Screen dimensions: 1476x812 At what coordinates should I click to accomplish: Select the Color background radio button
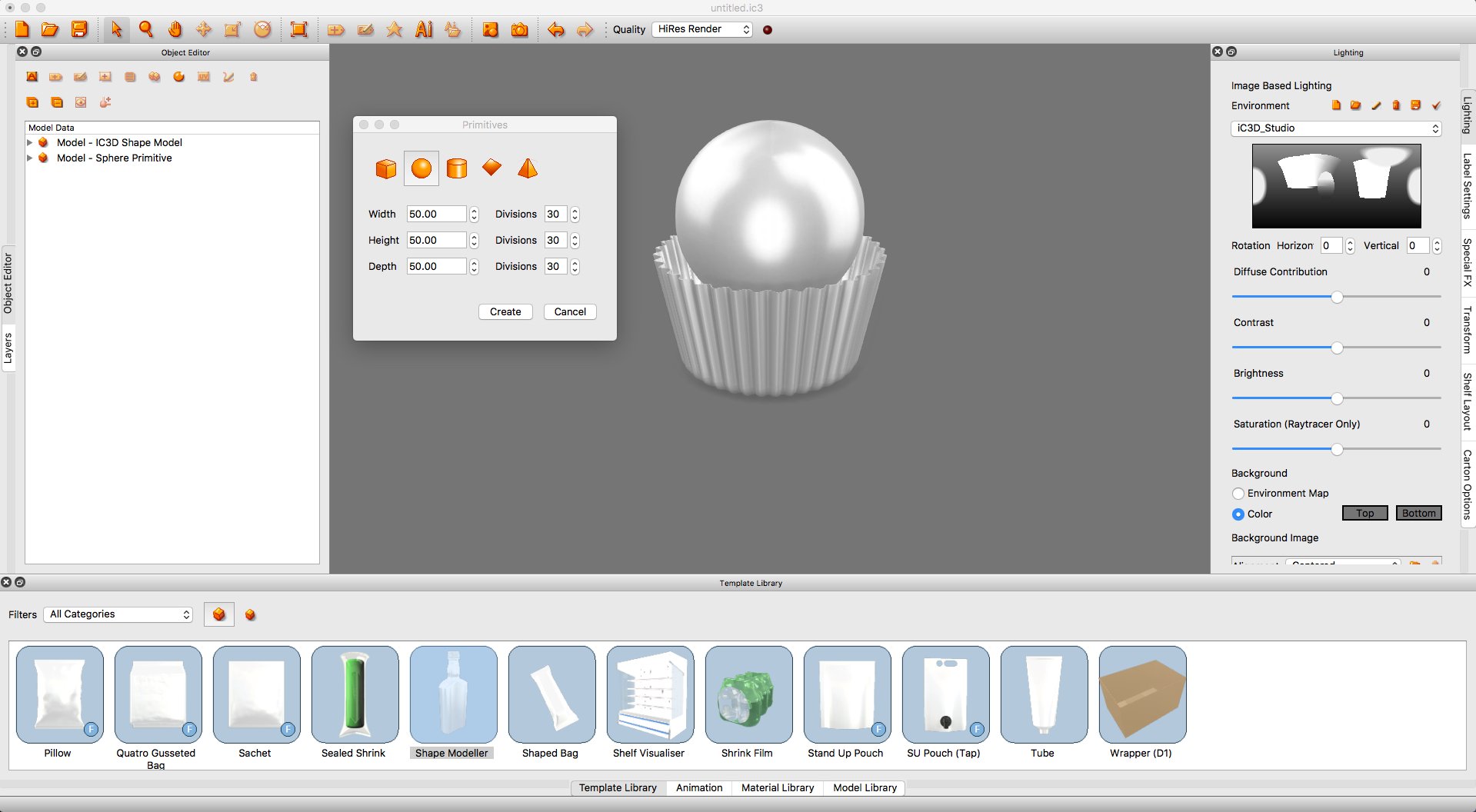tap(1238, 514)
